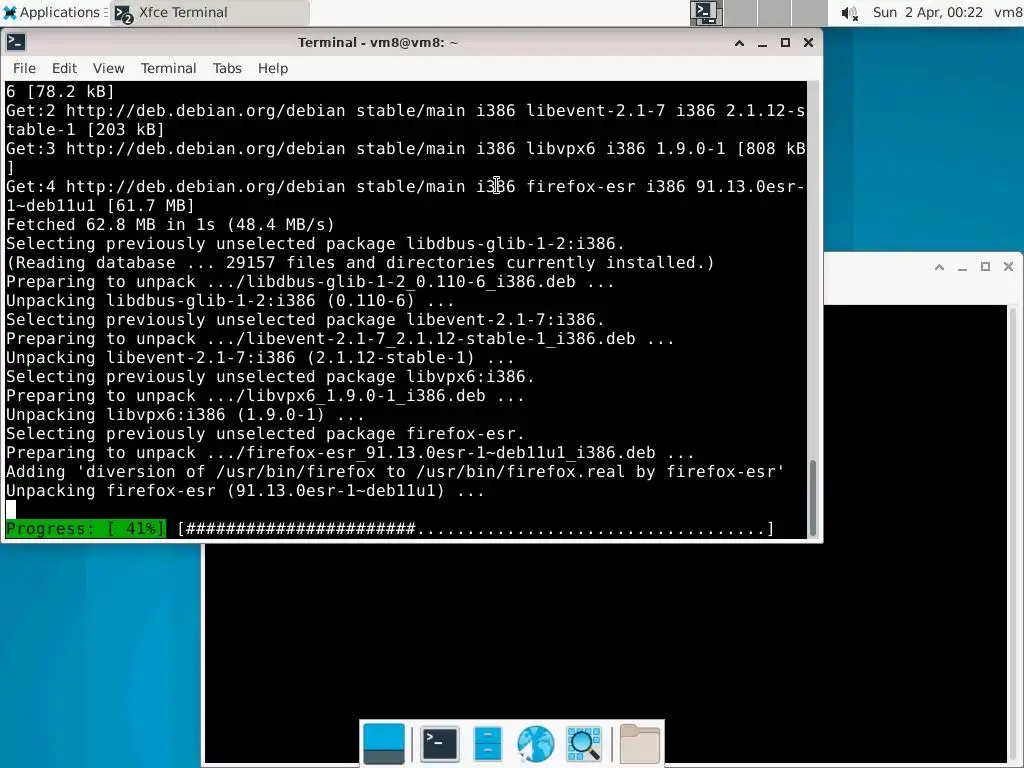Open the Terminal menu
The image size is (1024, 768).
168,68
